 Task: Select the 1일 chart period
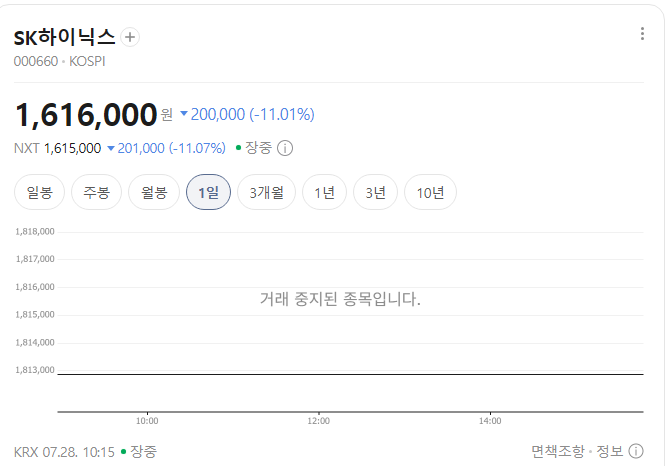[208, 192]
